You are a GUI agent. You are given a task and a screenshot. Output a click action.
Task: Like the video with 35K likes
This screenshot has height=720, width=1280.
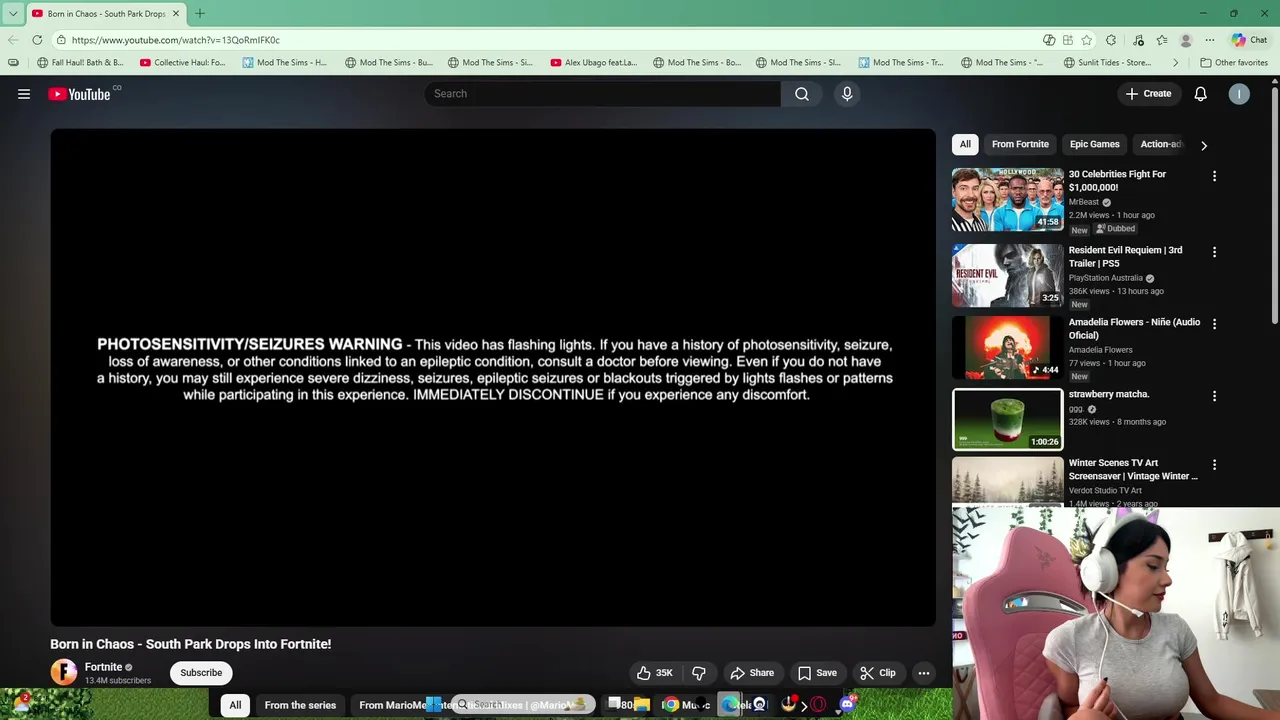pyautogui.click(x=655, y=673)
